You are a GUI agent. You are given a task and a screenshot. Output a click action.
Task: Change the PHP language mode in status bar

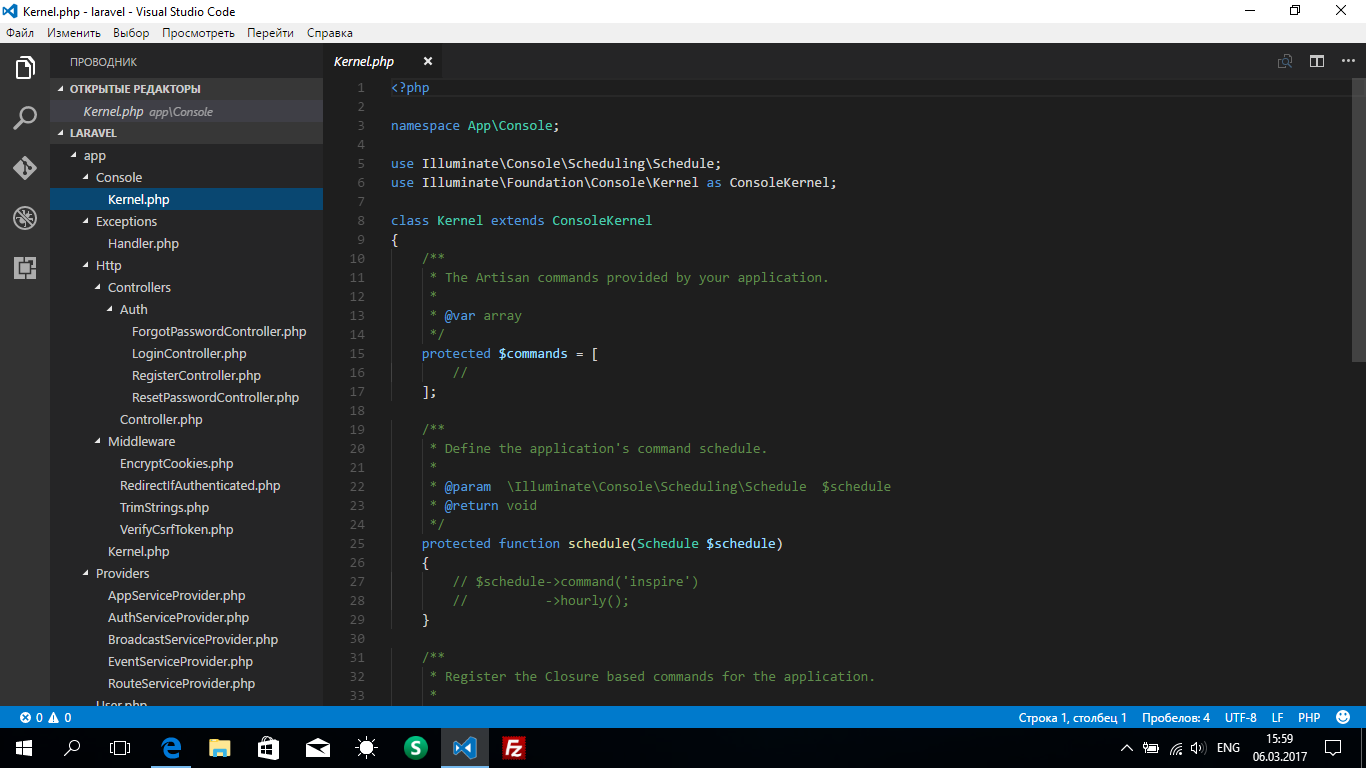coord(1309,718)
